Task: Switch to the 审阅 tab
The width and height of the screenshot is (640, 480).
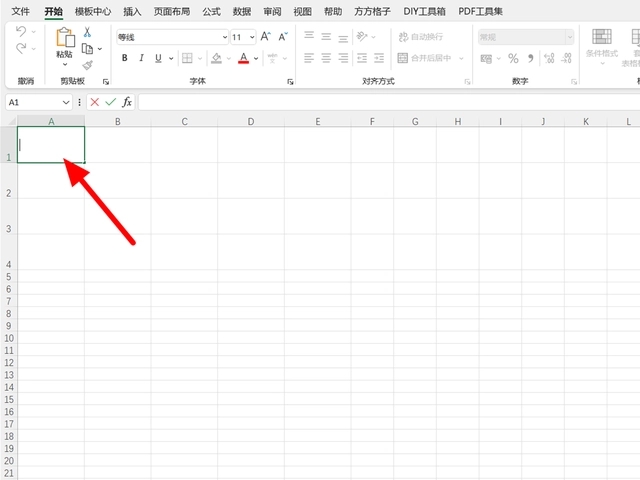Action: click(272, 11)
